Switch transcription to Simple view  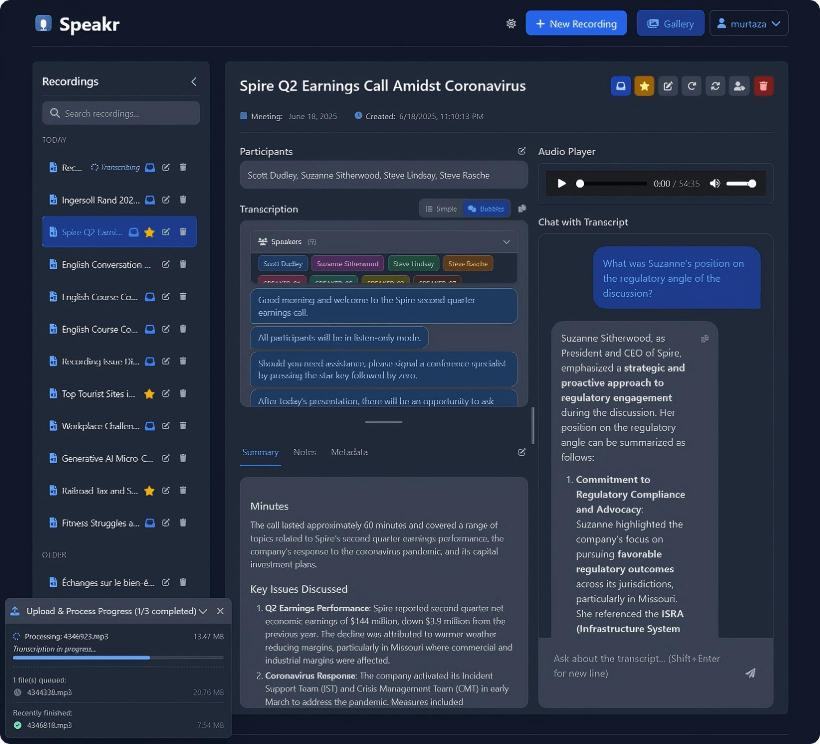click(x=440, y=209)
